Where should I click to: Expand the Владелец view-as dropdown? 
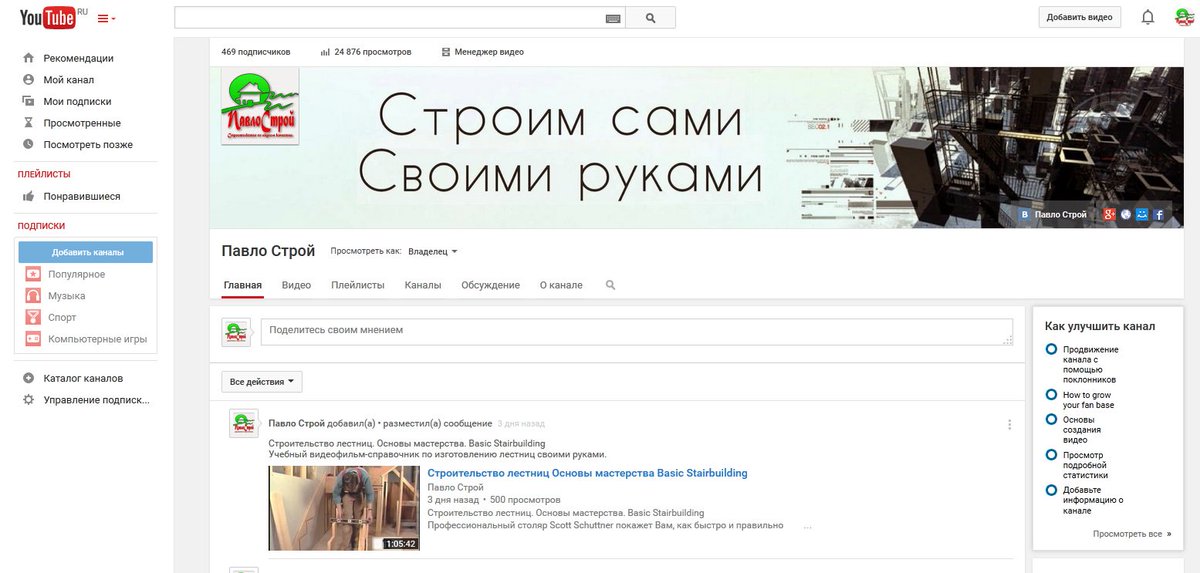coord(433,252)
